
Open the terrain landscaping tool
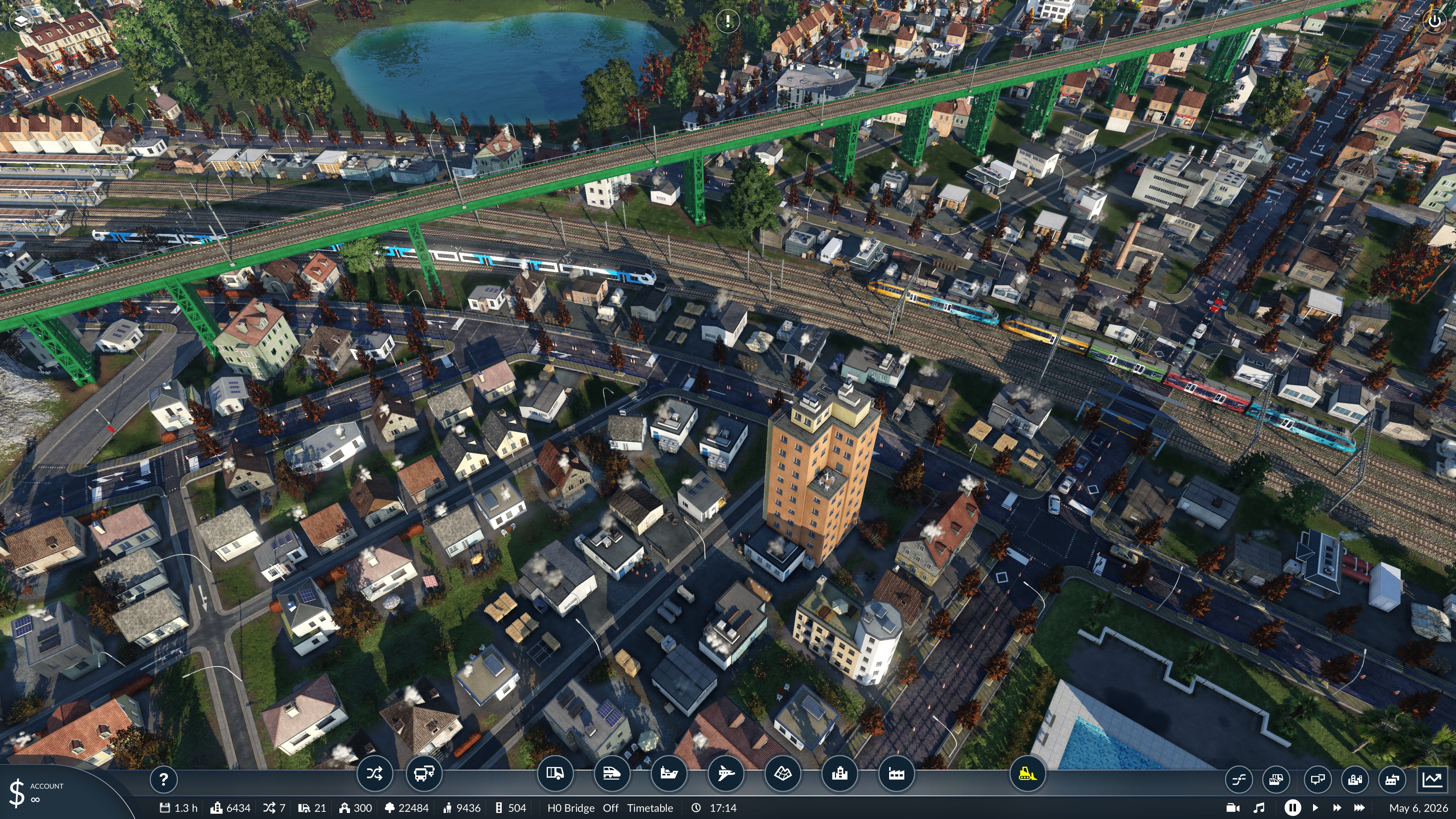tap(782, 773)
